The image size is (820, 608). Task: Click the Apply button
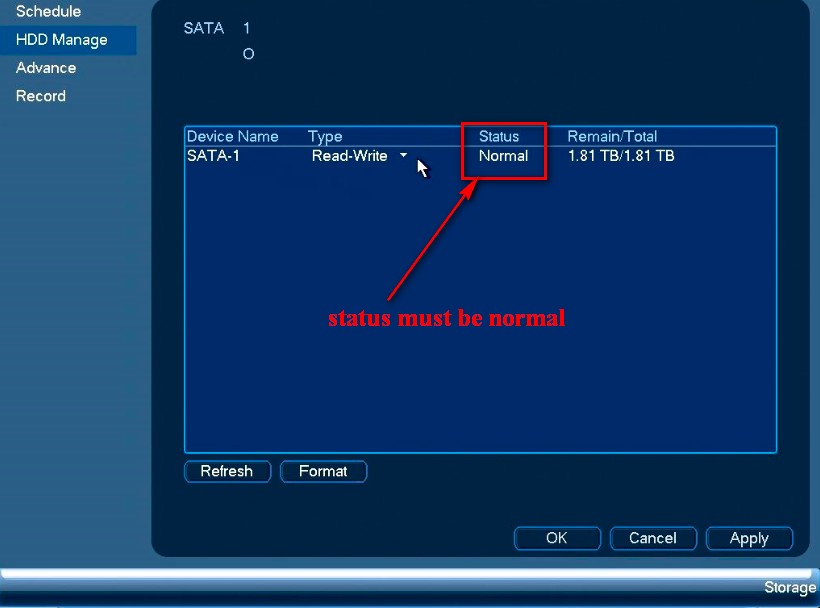749,538
